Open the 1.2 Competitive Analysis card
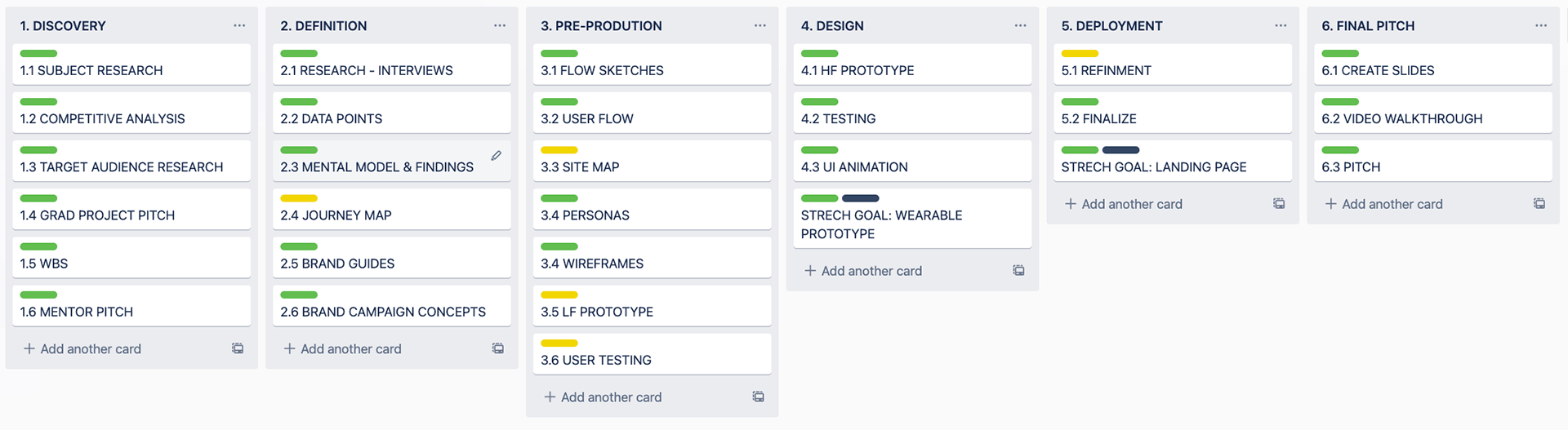Image resolution: width=1568 pixels, height=430 pixels. 131,113
